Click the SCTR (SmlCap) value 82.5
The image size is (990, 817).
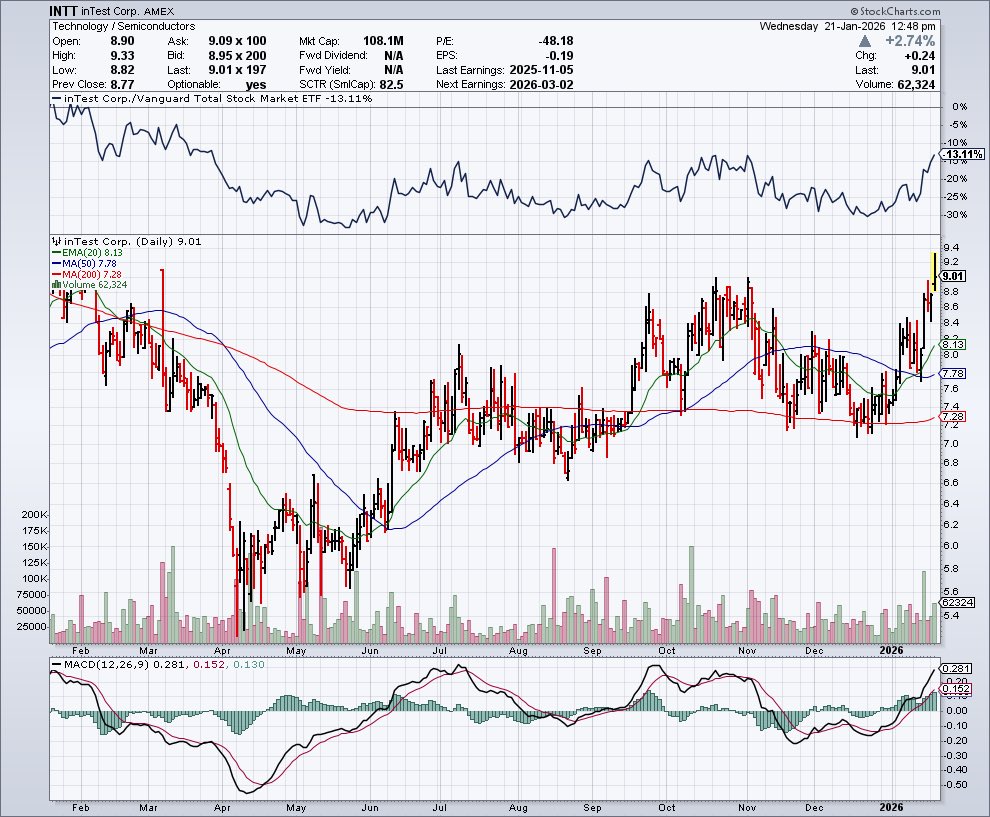point(392,85)
